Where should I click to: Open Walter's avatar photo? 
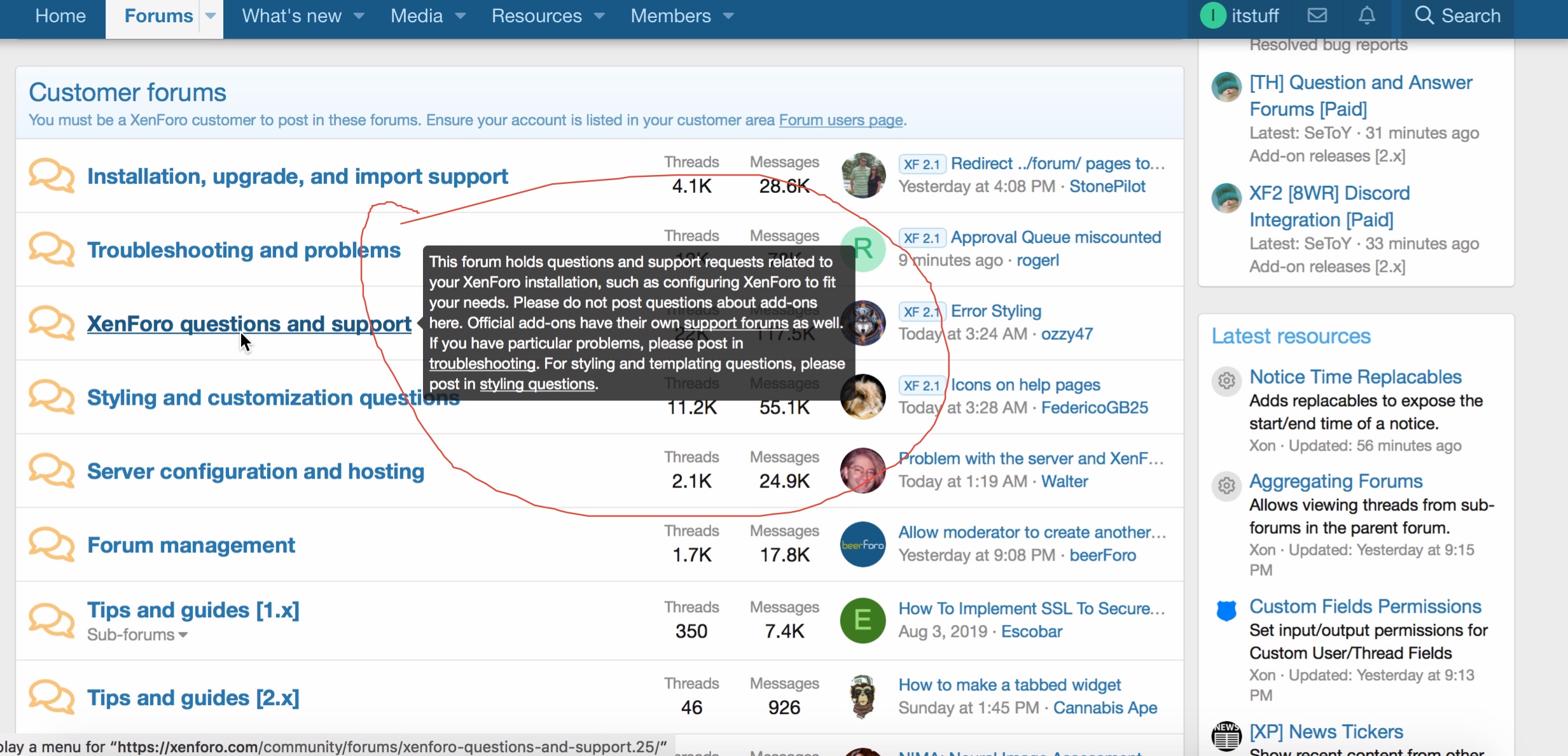click(x=863, y=470)
